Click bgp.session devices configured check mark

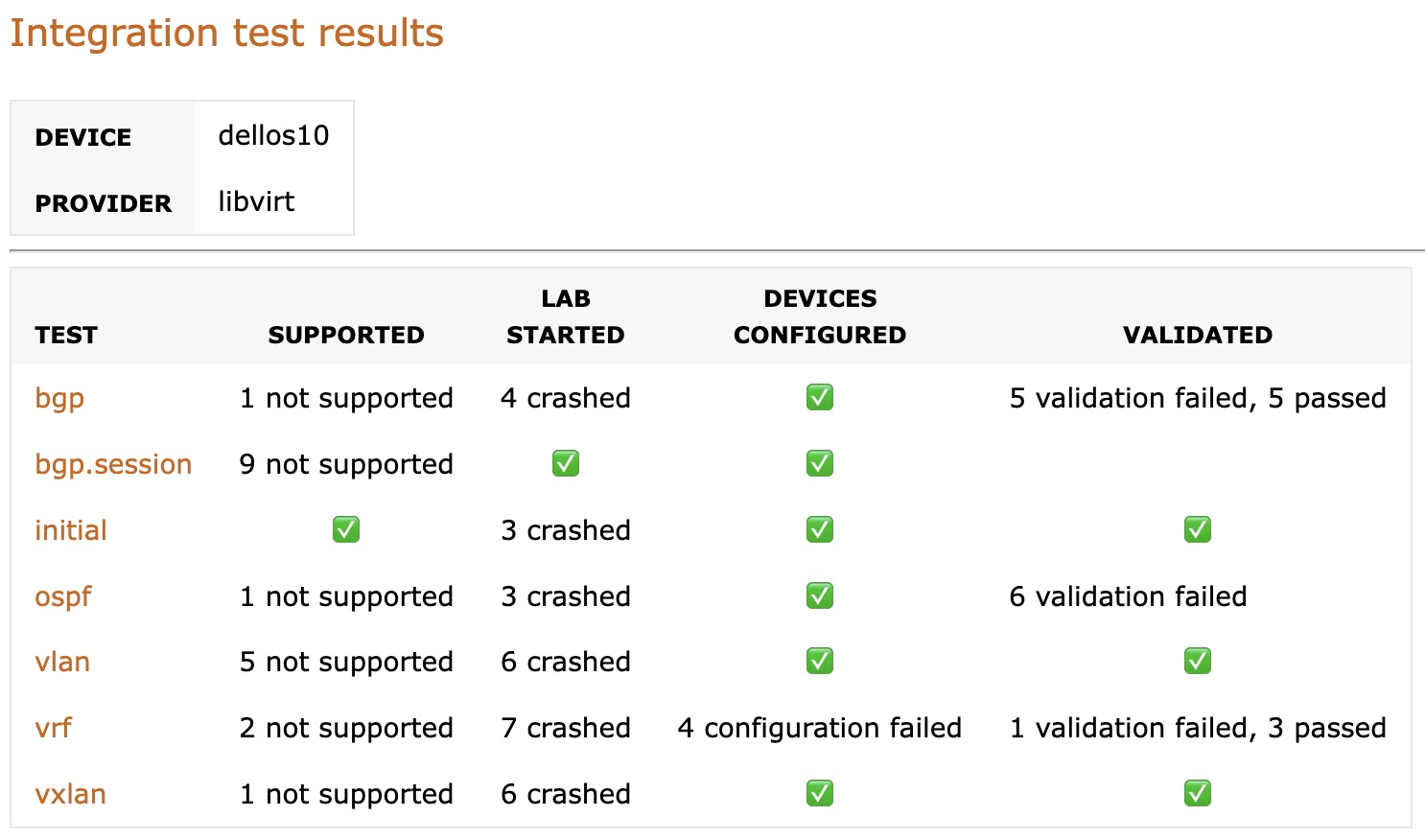coord(820,463)
